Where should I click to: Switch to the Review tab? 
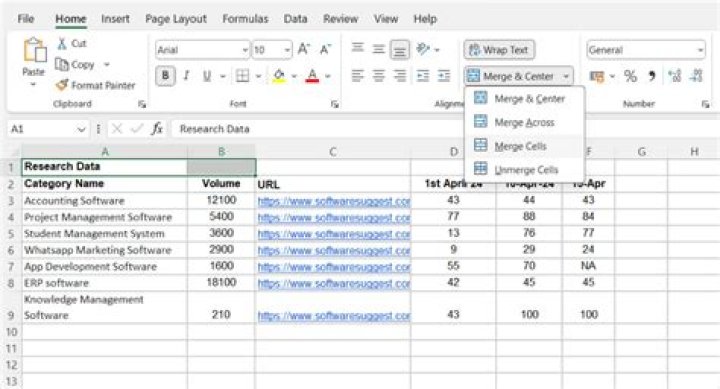click(340, 19)
